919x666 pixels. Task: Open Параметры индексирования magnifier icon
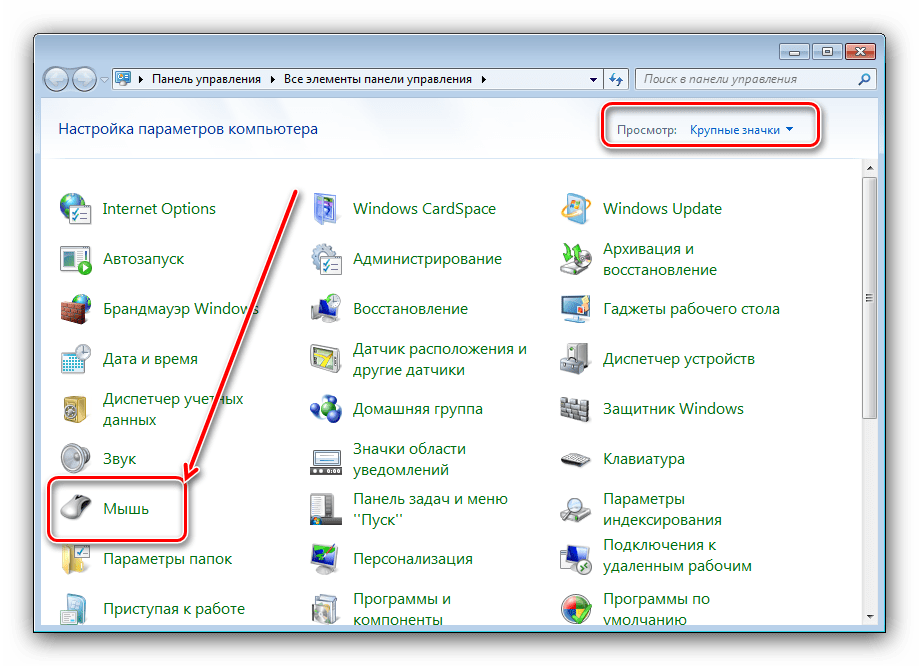[x=576, y=509]
